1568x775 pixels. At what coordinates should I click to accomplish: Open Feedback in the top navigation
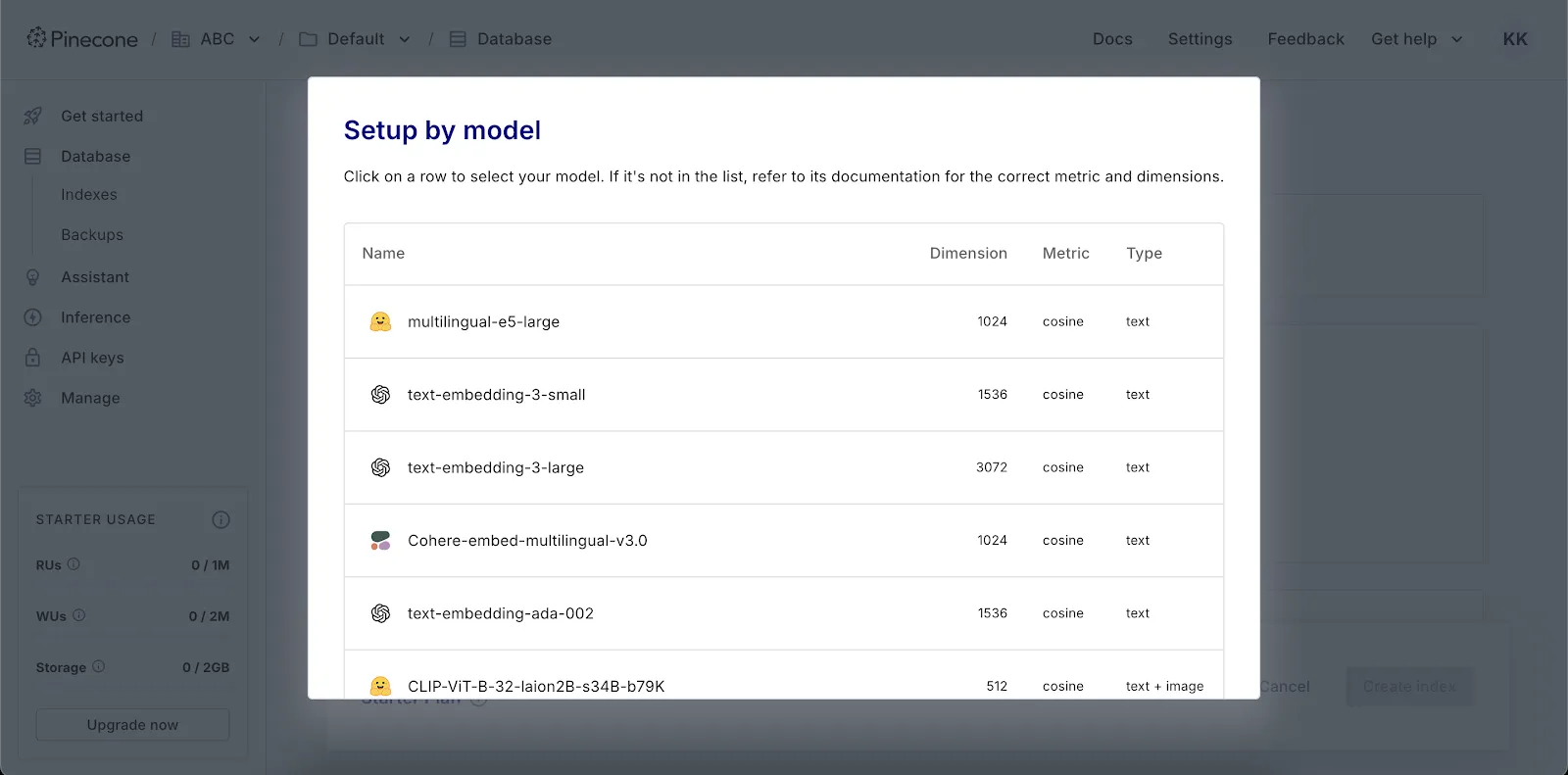(x=1305, y=39)
